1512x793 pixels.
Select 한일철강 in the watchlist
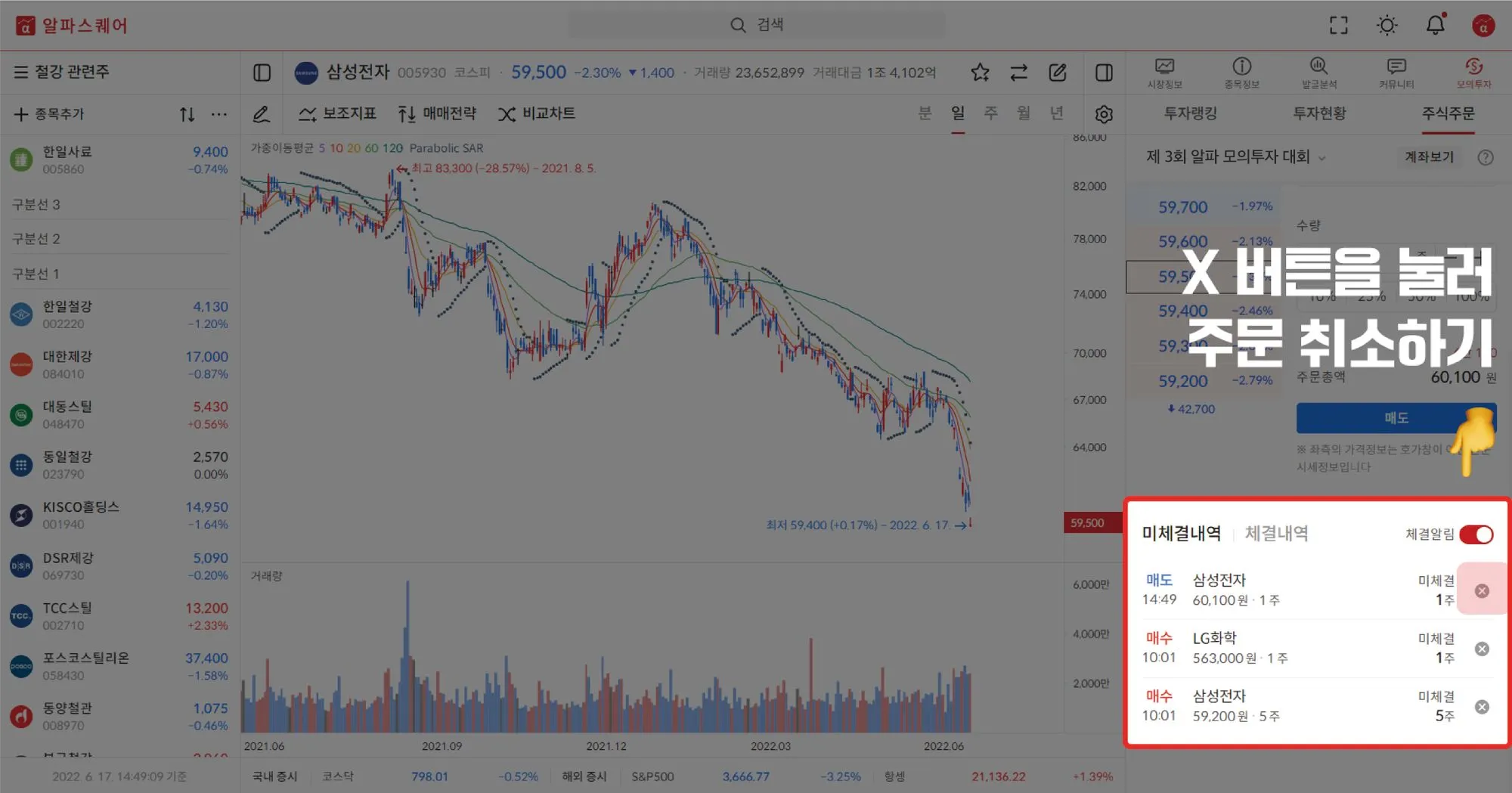point(119,314)
